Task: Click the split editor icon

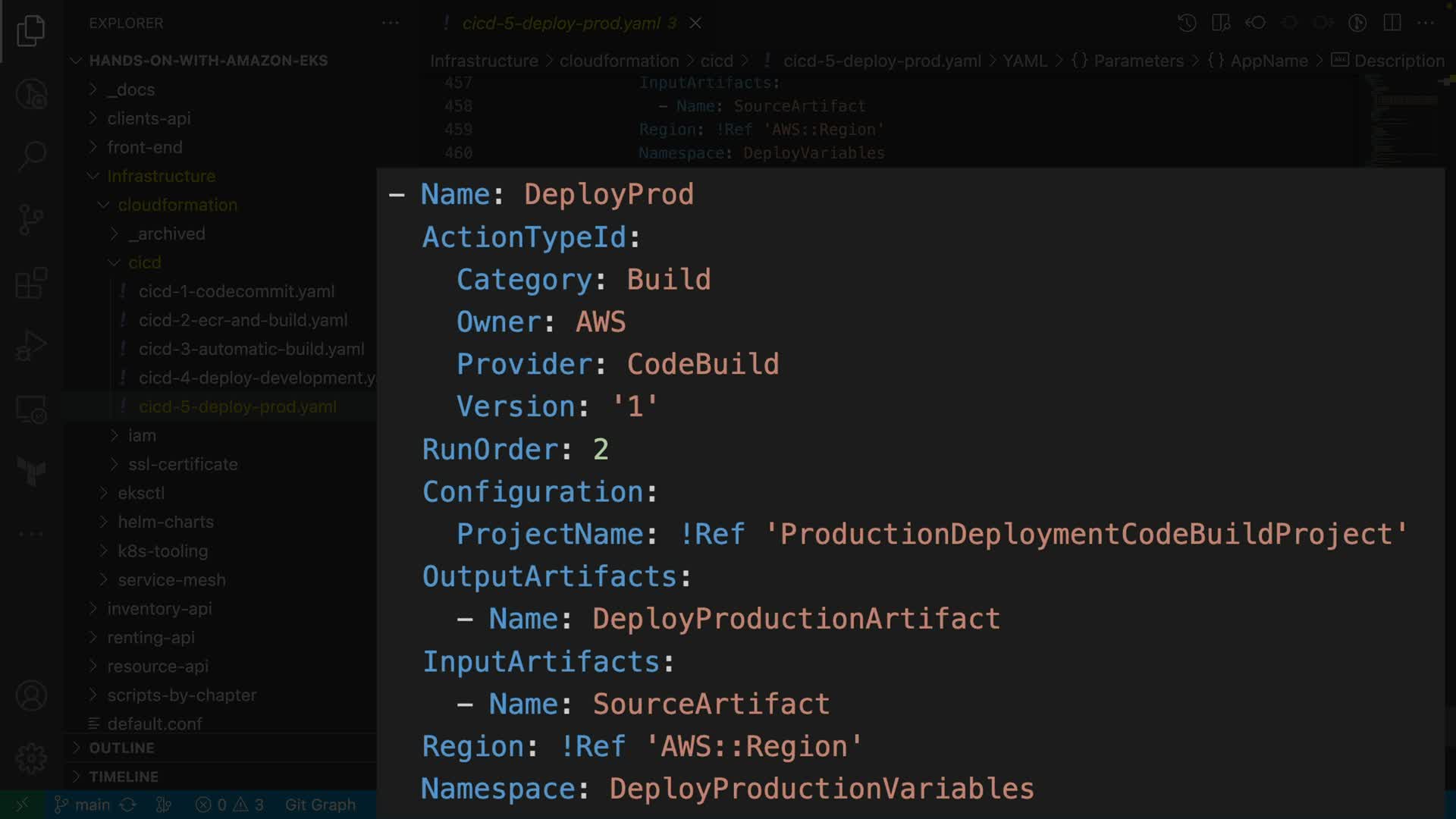Action: 1392,23
